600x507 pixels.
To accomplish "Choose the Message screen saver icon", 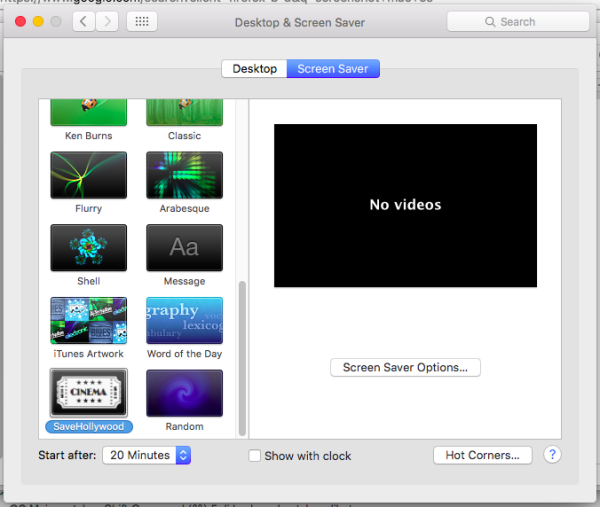I will pos(184,247).
